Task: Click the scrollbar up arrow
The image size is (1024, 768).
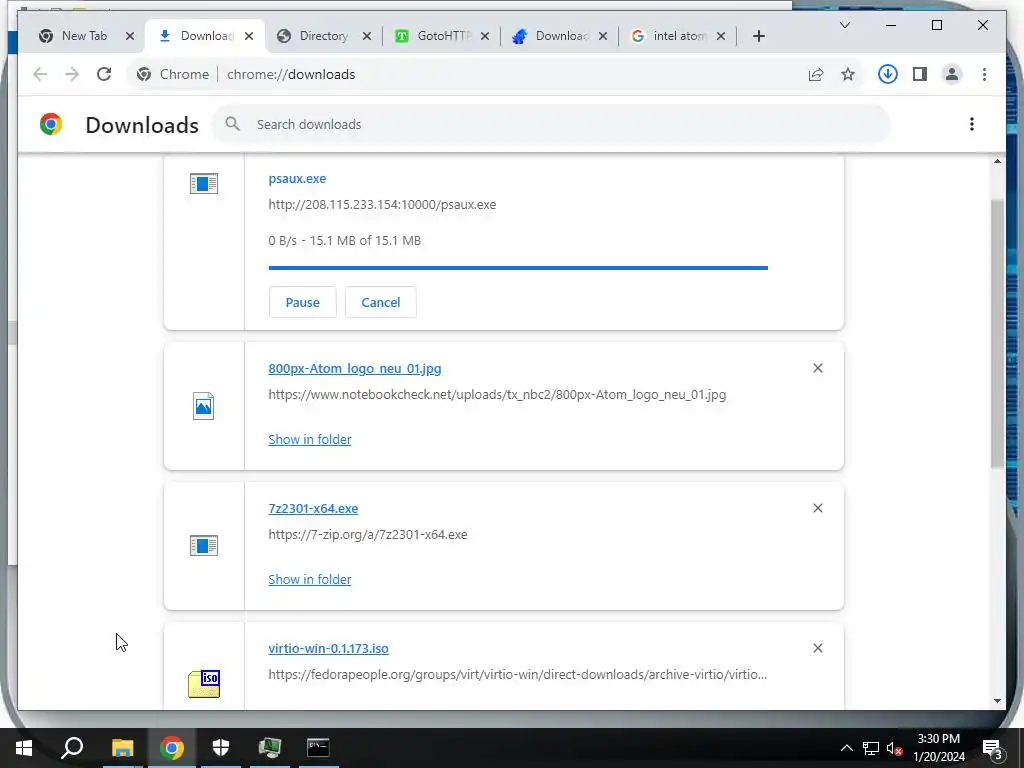Action: [x=997, y=161]
